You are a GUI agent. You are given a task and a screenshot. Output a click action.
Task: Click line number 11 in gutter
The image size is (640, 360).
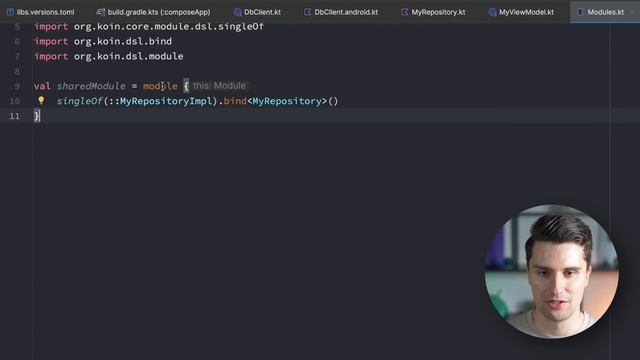coord(15,116)
